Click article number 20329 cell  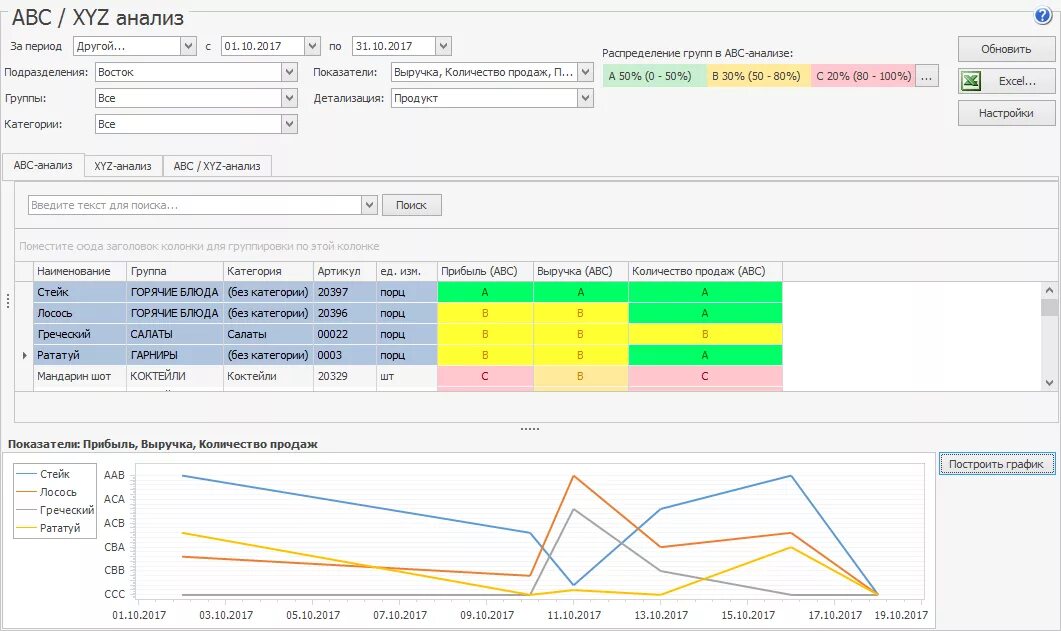[x=344, y=376]
